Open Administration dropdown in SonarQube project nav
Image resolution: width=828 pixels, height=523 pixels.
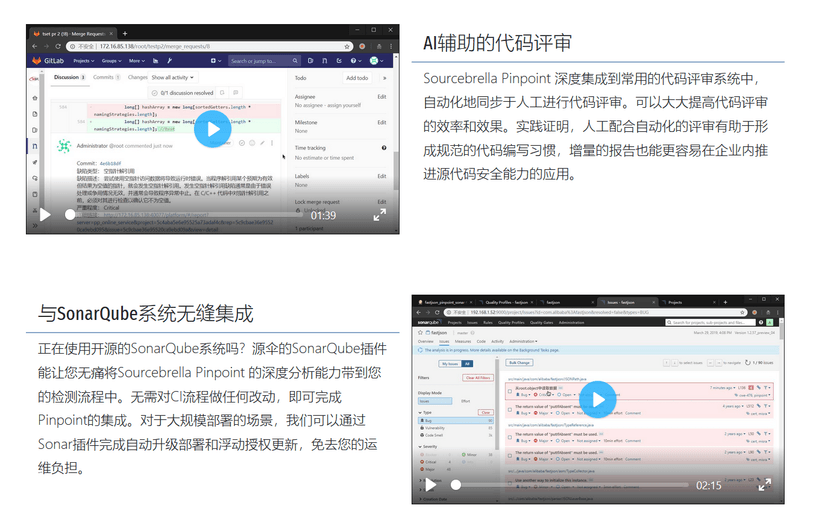click(523, 341)
